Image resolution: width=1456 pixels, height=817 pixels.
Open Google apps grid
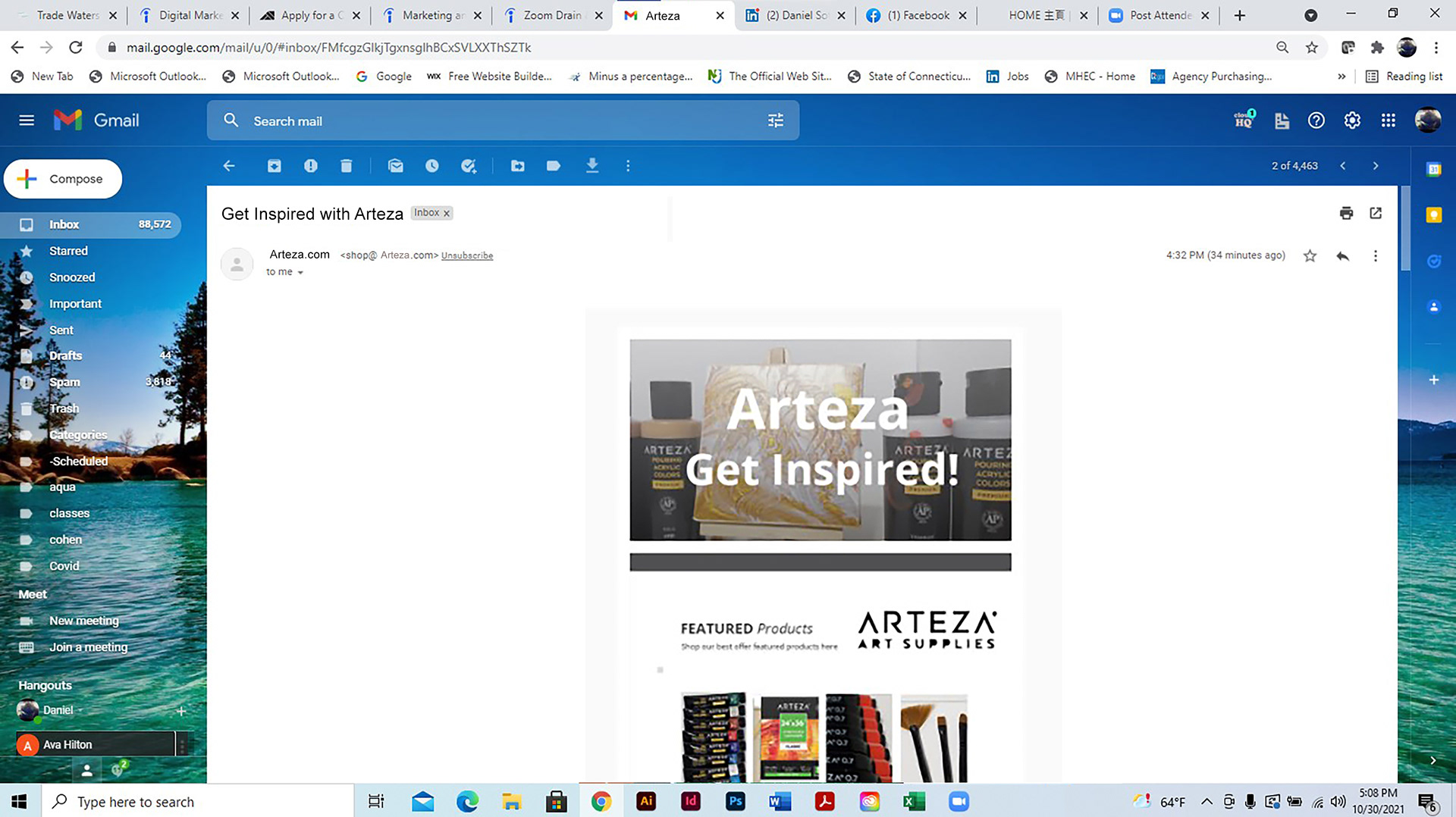click(1388, 121)
